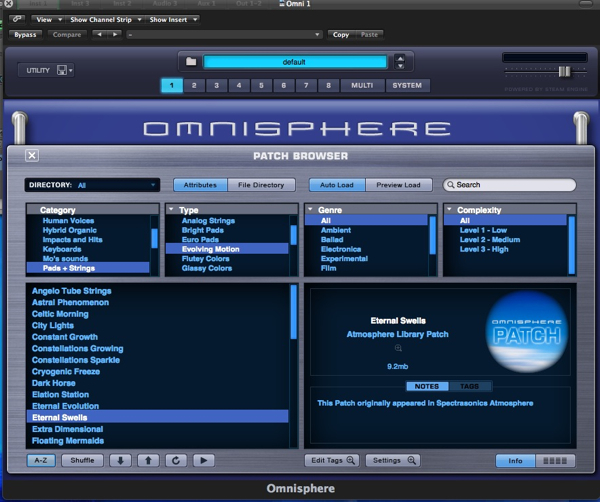Click the Omnisphere Patch sphere image
Screen dimensions: 600x502
tap(527, 332)
